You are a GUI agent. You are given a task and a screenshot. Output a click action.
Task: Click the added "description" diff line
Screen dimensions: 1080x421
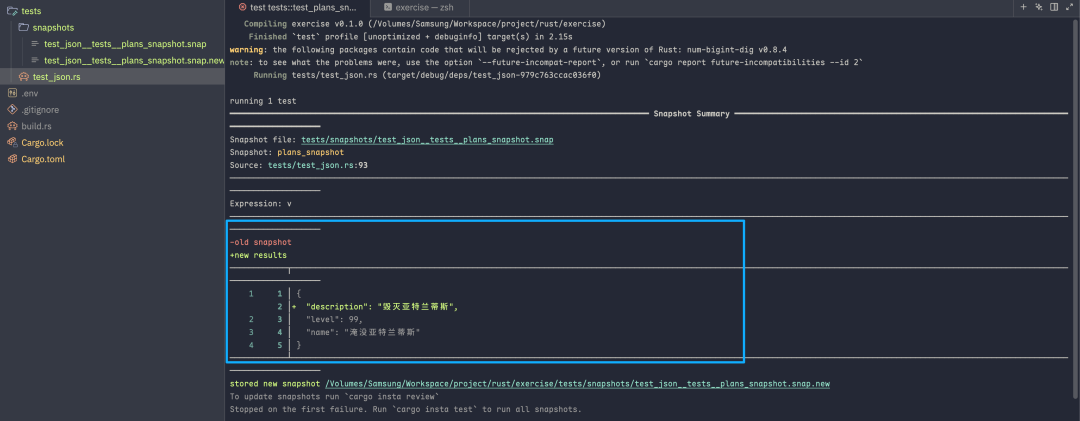(x=382, y=307)
